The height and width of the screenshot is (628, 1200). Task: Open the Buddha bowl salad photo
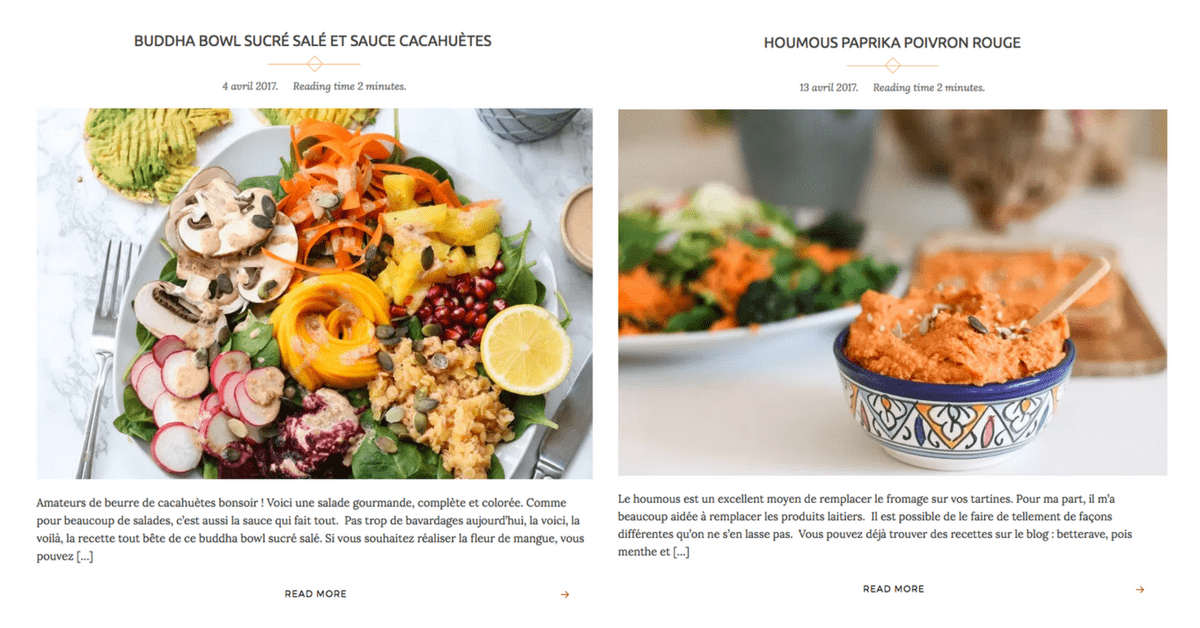point(314,293)
